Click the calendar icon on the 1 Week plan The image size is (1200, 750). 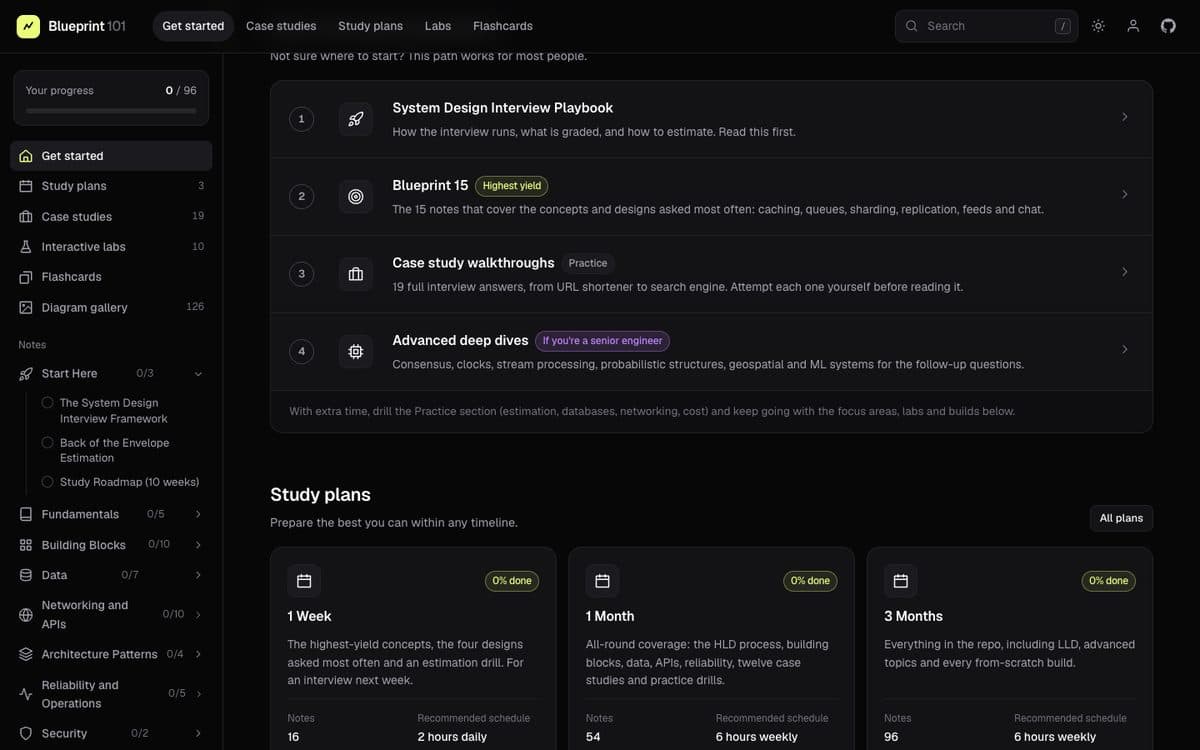pos(304,581)
